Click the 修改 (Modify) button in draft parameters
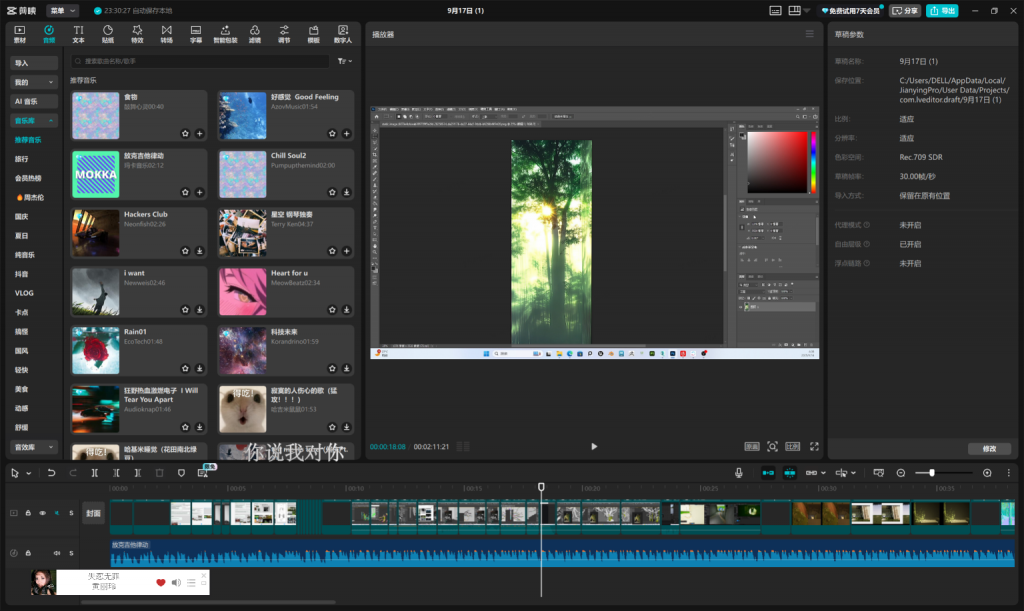 pos(989,449)
